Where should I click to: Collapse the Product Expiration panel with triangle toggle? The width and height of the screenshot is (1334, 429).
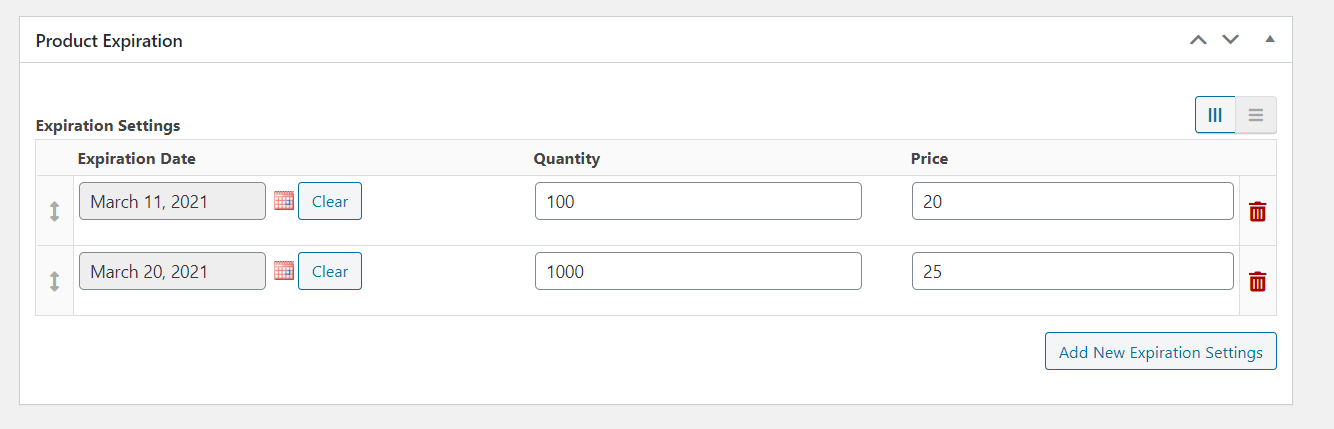1270,40
